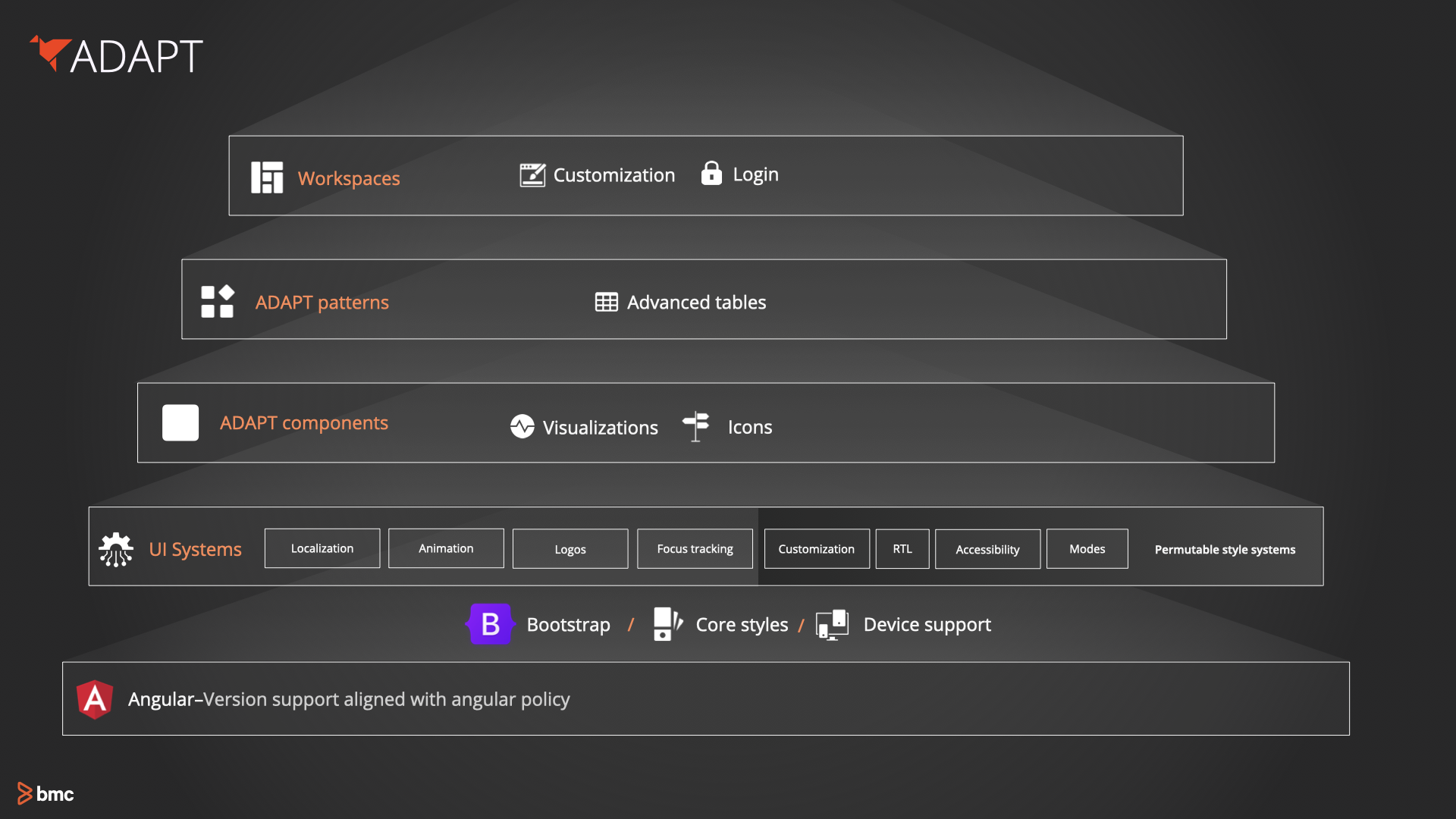Click the Login padlock icon
This screenshot has height=819, width=1456.
pyautogui.click(x=711, y=174)
